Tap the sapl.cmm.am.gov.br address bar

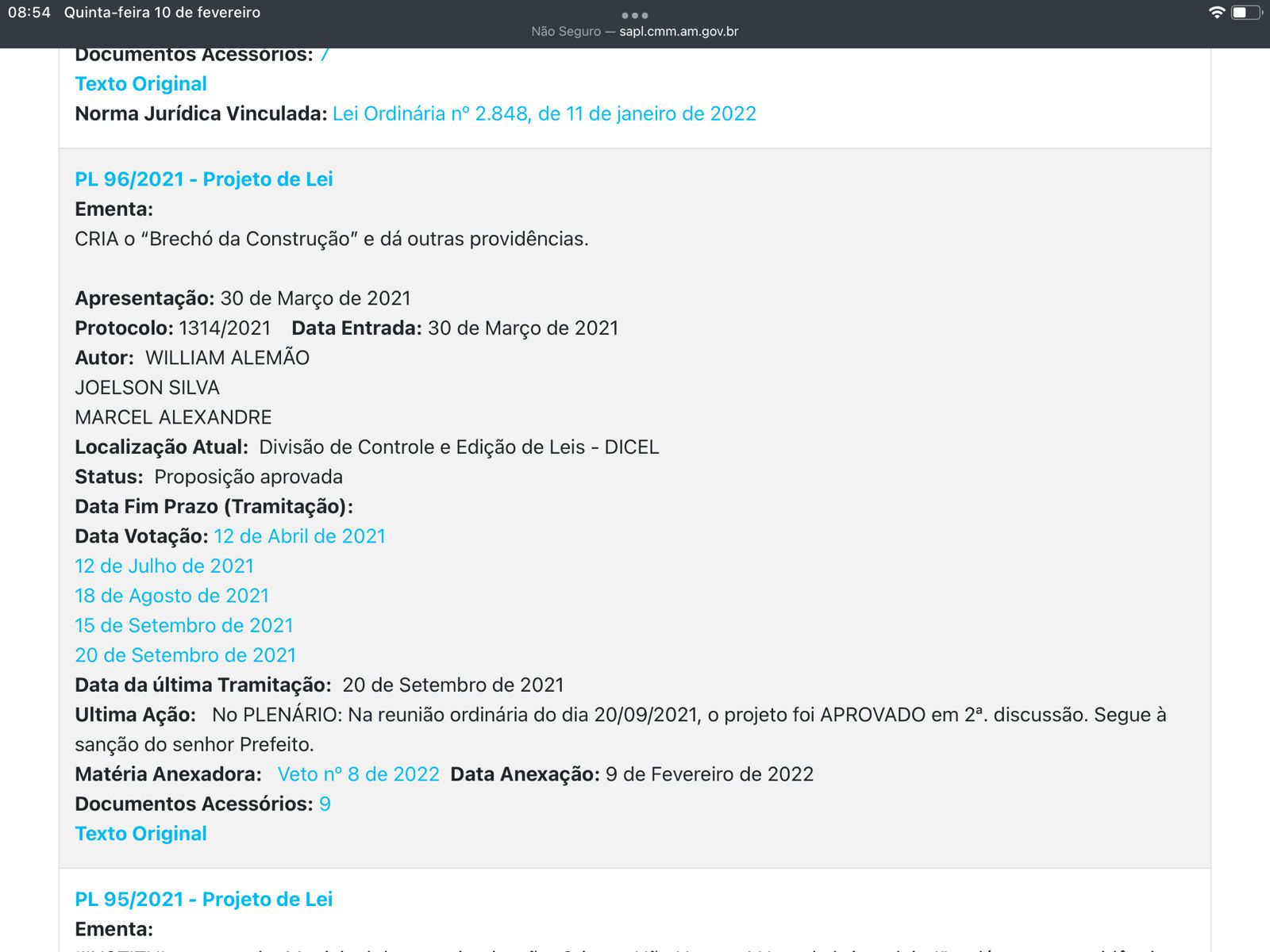(x=678, y=32)
